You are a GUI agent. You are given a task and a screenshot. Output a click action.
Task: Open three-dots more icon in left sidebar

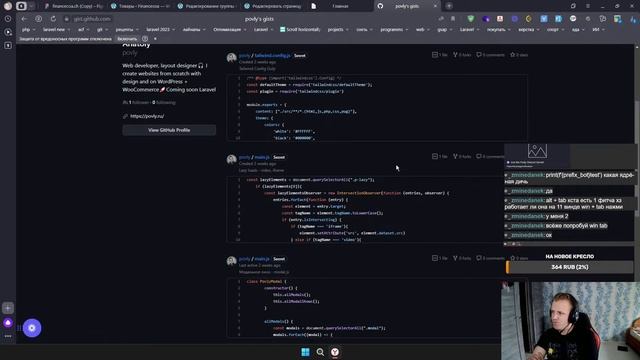(x=8, y=336)
